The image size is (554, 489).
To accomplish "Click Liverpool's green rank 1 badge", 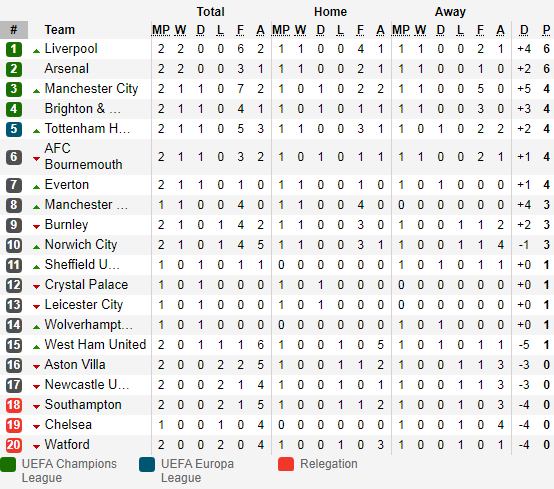I will 14,49.
